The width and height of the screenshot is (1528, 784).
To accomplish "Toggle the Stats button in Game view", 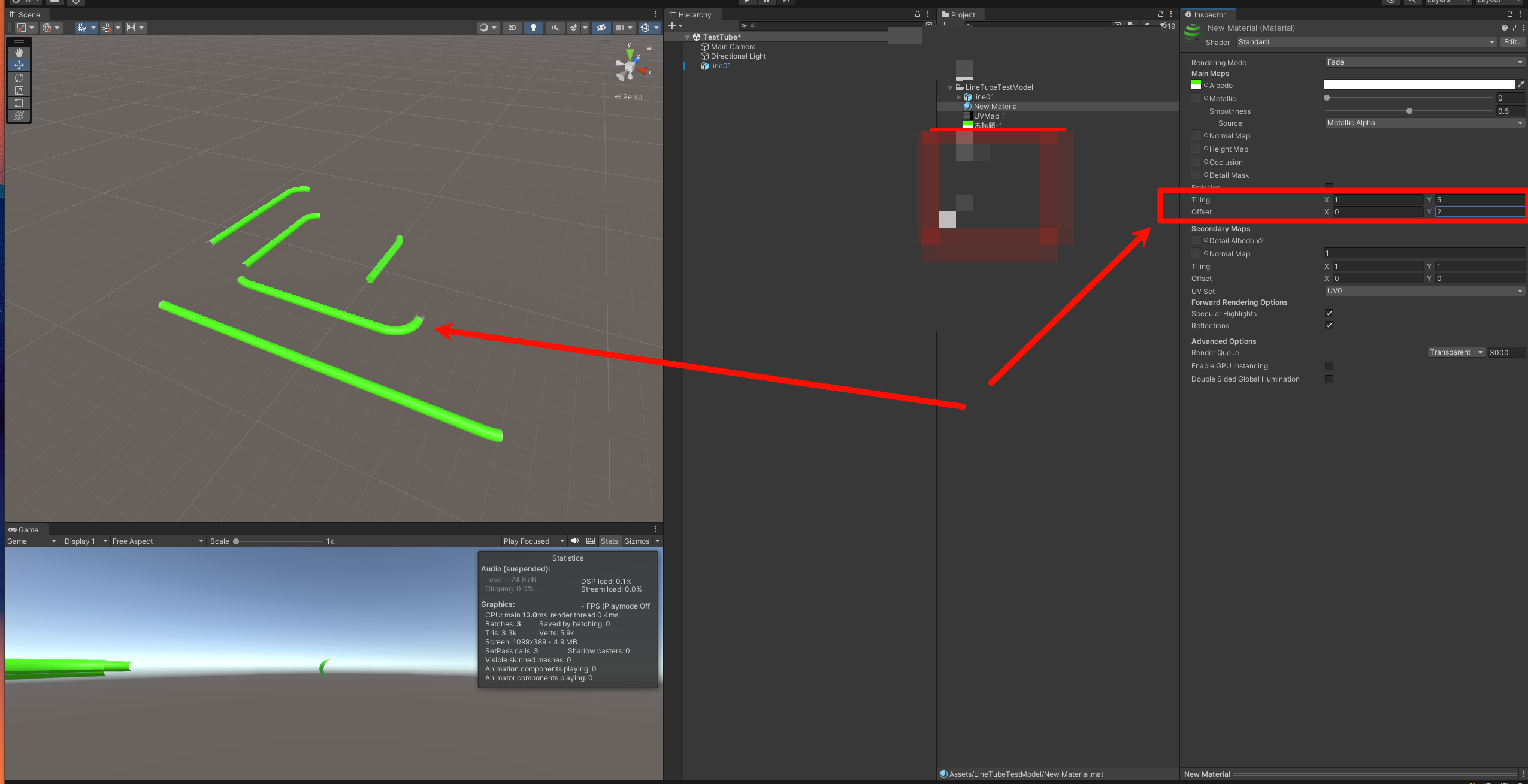I will coord(609,541).
